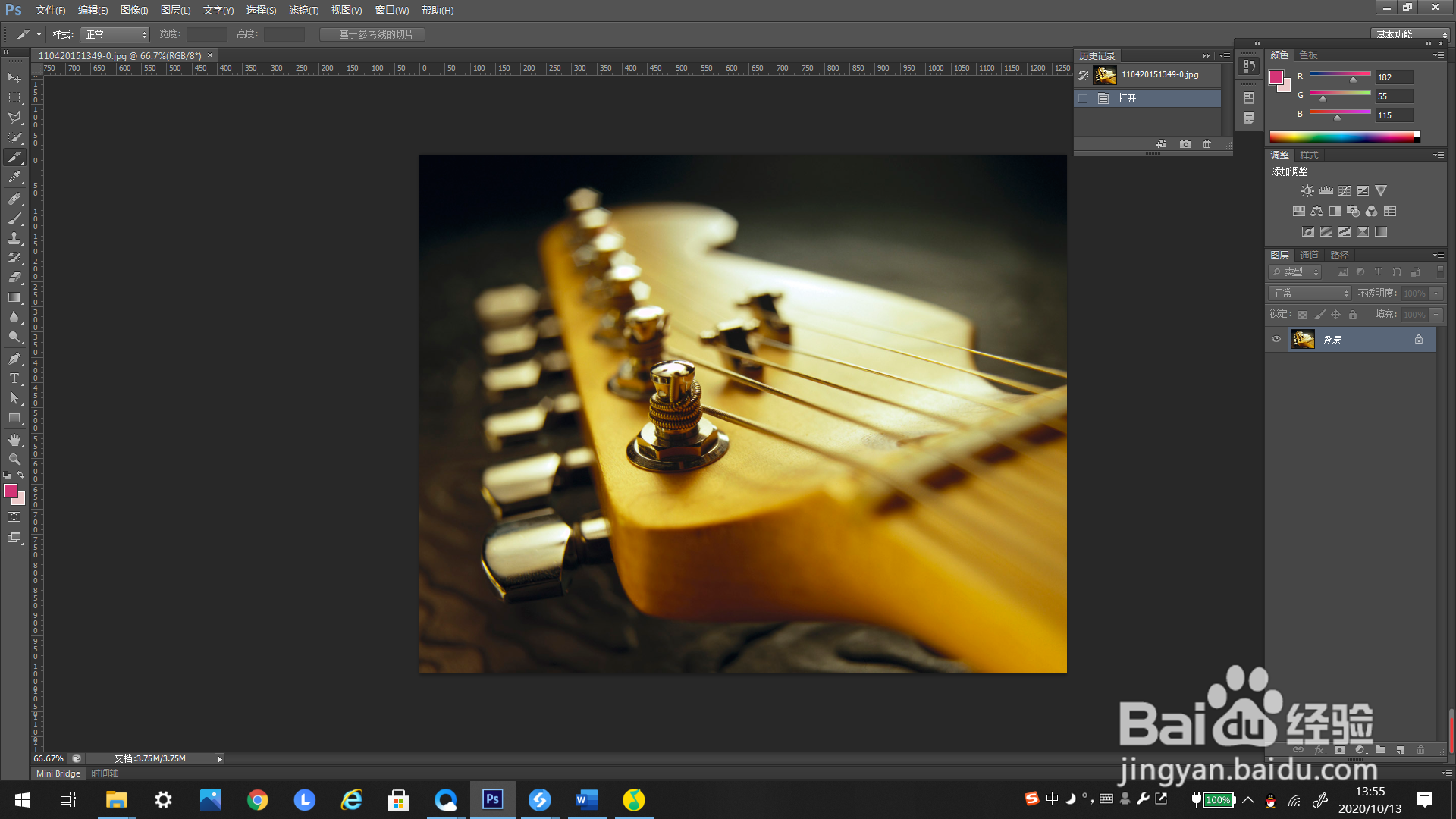The height and width of the screenshot is (819, 1456).
Task: Toggle Quick Mask mode icon
Action: (14, 517)
